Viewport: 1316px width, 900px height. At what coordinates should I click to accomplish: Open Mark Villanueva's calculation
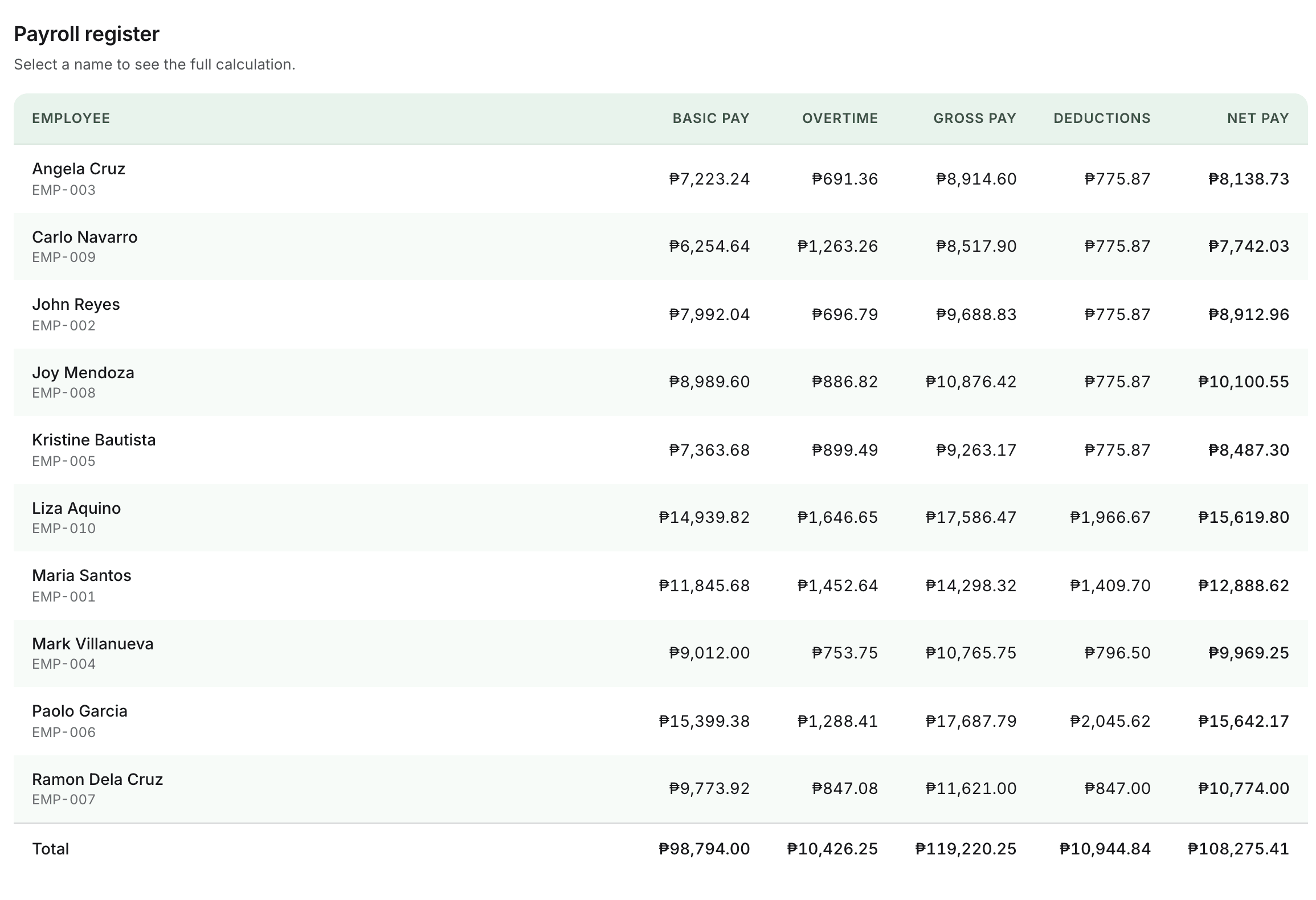click(93, 644)
